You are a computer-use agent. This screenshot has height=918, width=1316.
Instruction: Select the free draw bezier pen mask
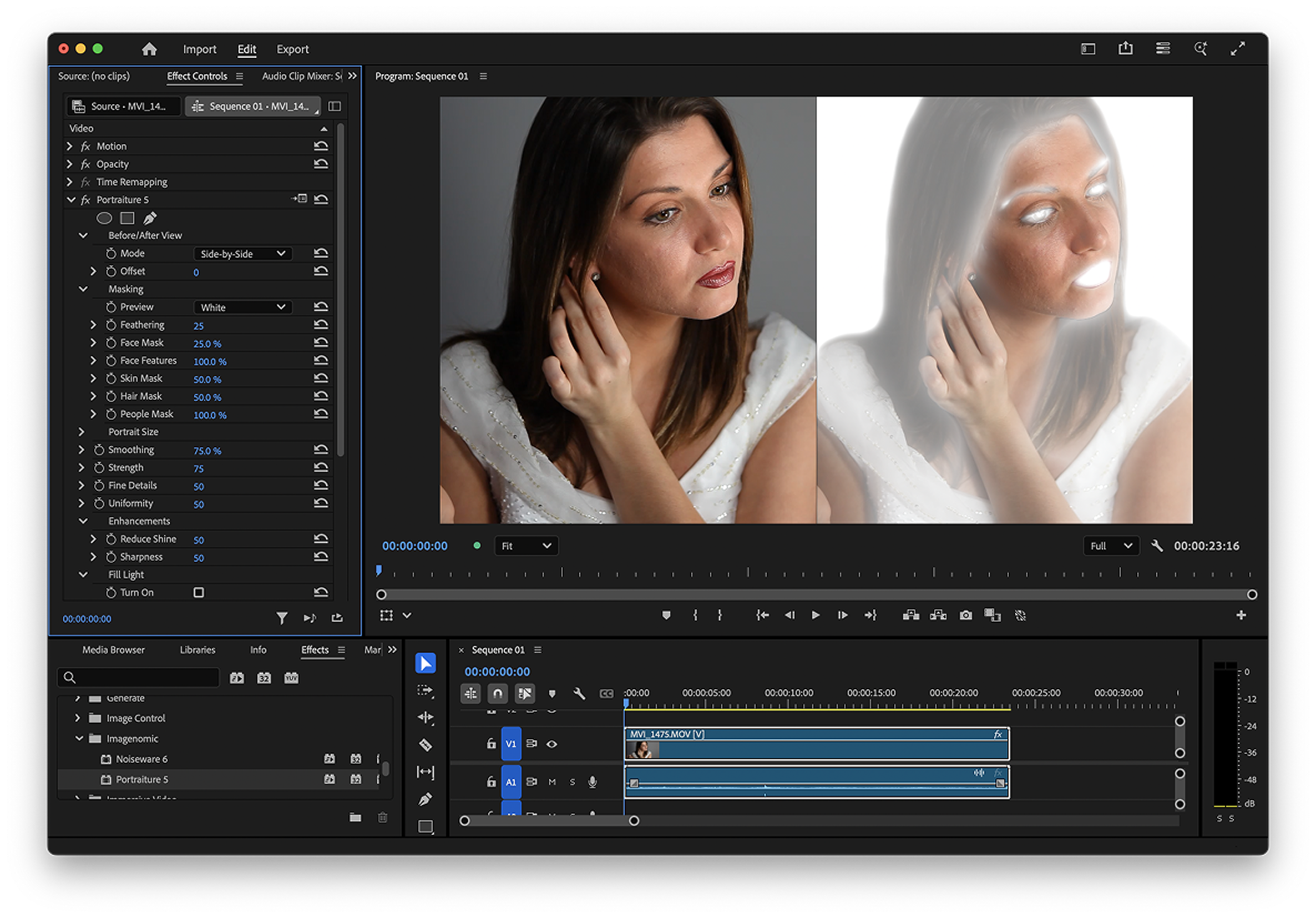click(150, 218)
